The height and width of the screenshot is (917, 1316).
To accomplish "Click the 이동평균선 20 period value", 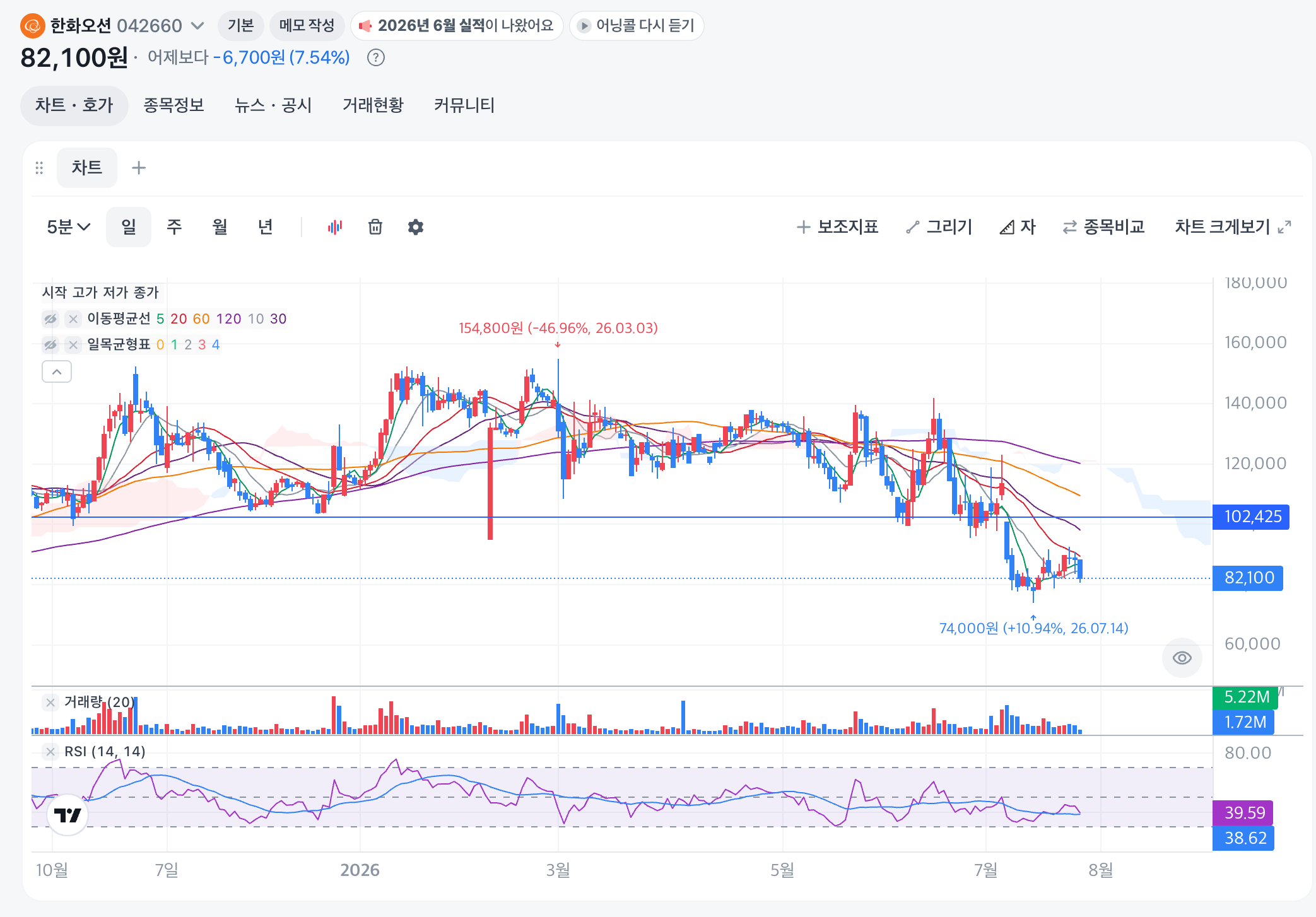I will [179, 319].
